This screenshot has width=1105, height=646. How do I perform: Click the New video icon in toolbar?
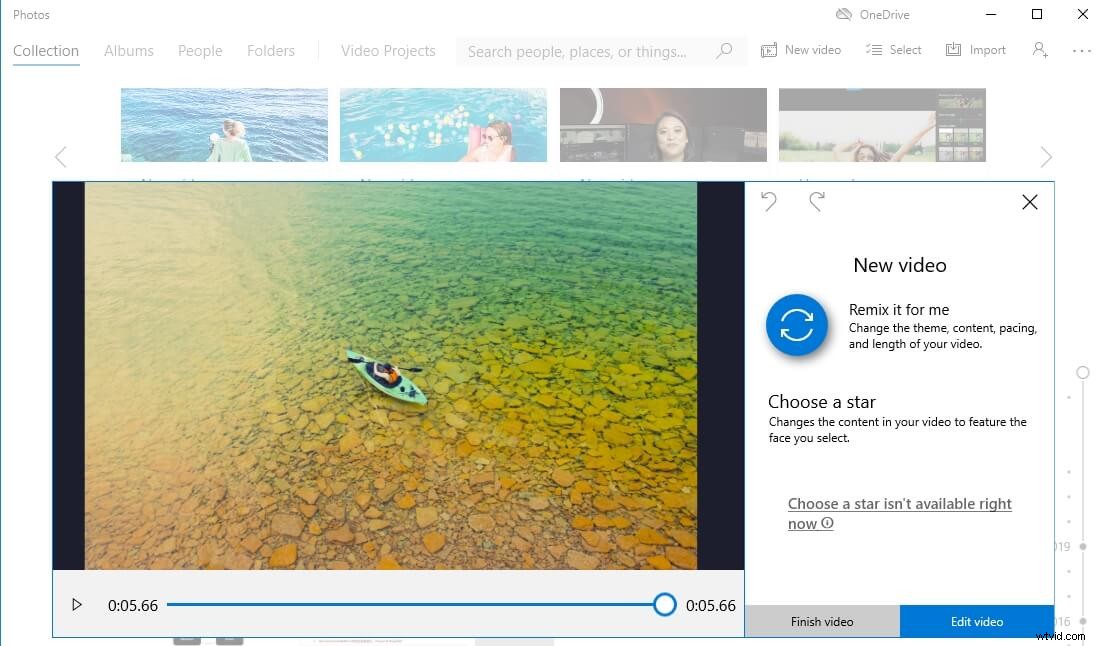pyautogui.click(x=768, y=49)
